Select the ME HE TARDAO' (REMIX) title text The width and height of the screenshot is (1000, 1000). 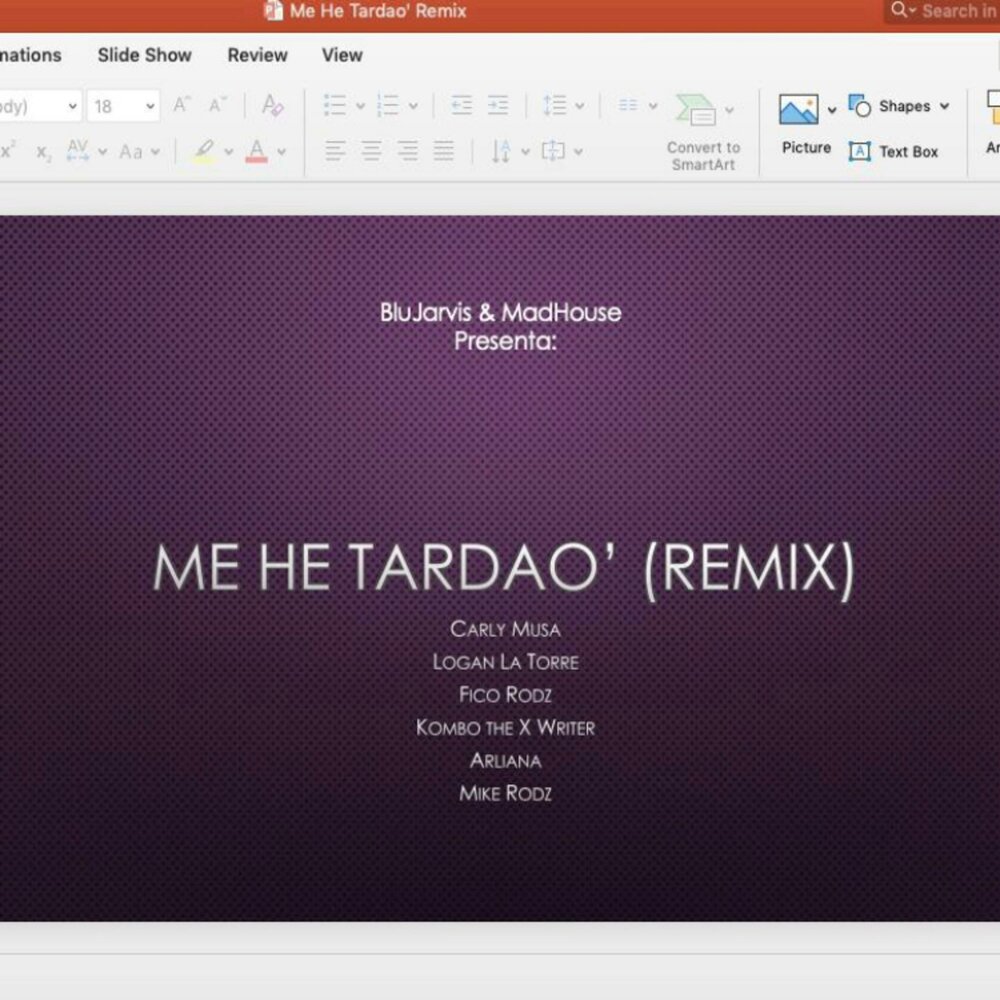point(504,568)
